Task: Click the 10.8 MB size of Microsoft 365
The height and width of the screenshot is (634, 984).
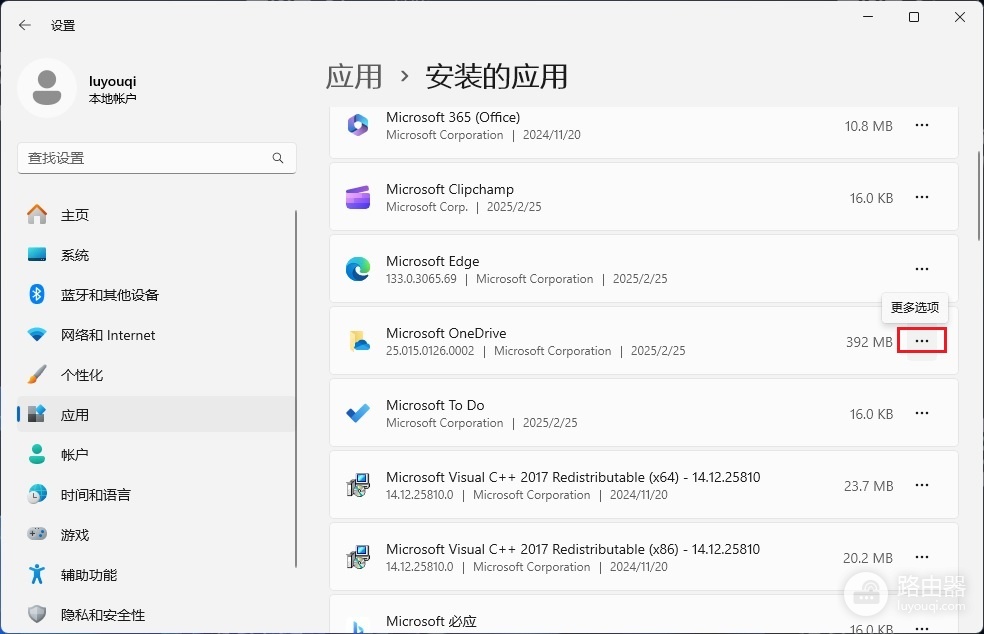Action: point(869,126)
